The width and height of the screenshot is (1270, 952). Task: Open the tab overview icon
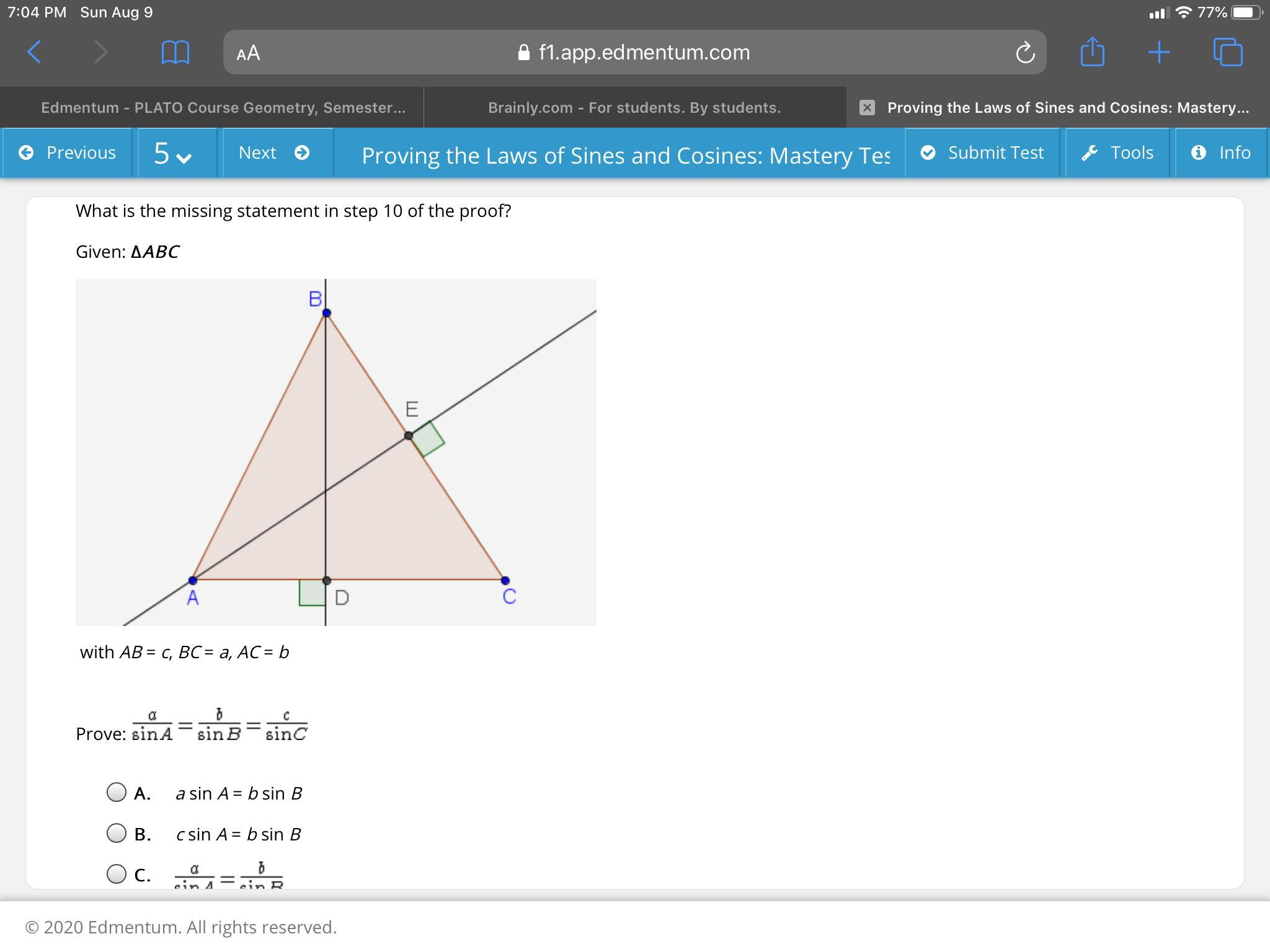pos(1227,52)
